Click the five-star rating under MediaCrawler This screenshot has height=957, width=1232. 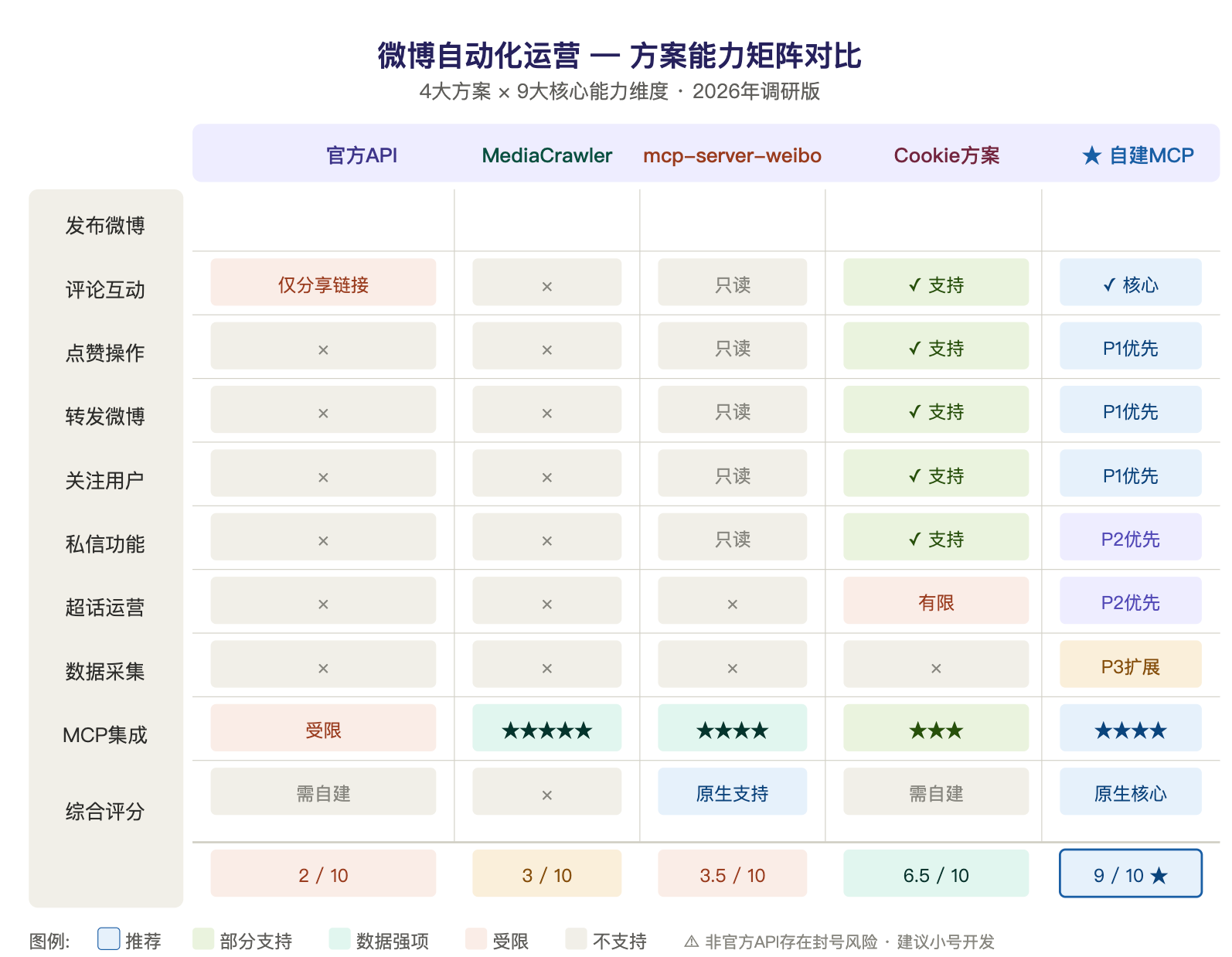pyautogui.click(x=547, y=730)
